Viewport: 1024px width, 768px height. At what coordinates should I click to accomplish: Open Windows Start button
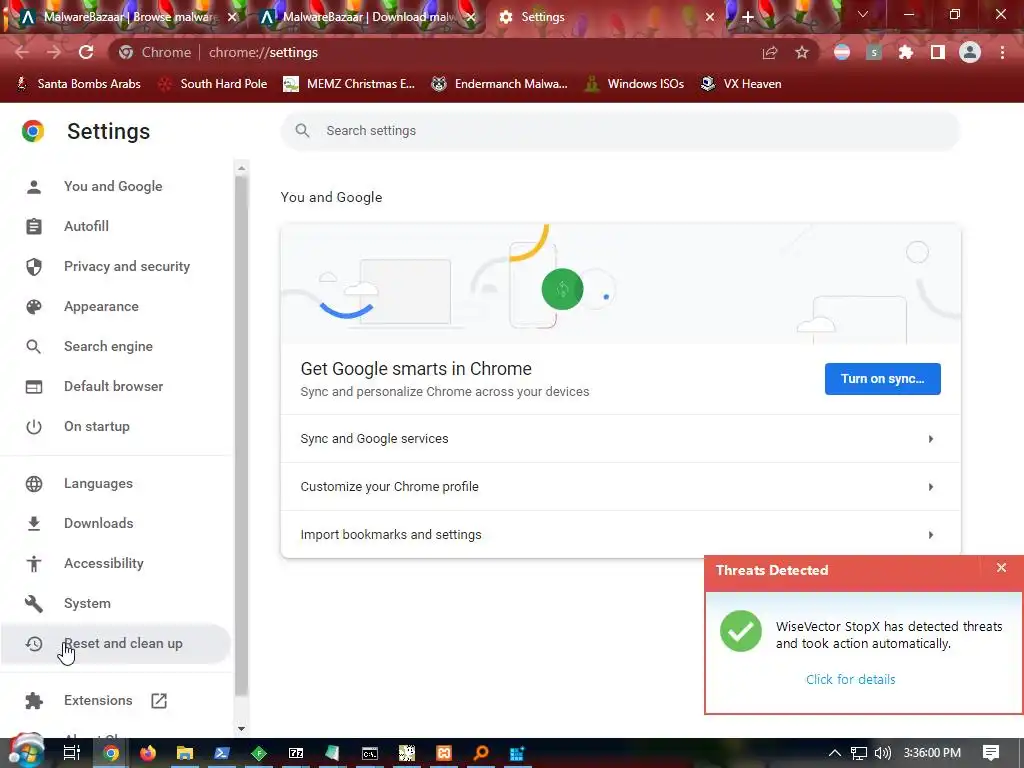pyautogui.click(x=25, y=752)
